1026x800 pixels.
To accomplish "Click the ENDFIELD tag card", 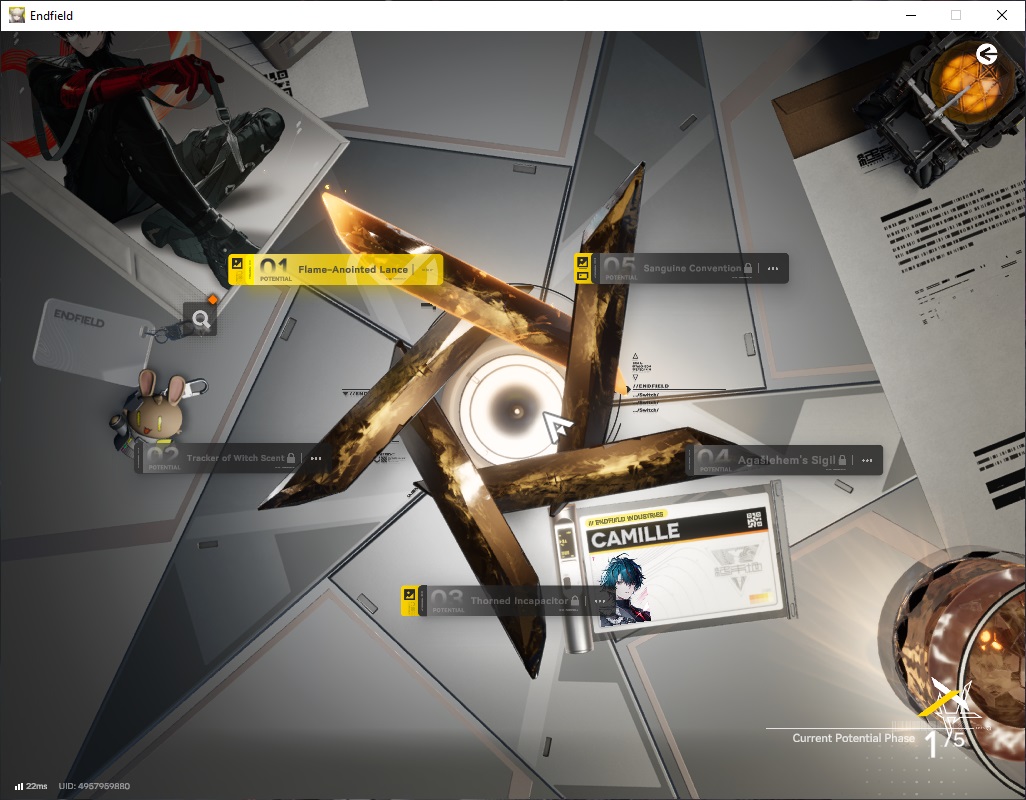I will point(92,341).
